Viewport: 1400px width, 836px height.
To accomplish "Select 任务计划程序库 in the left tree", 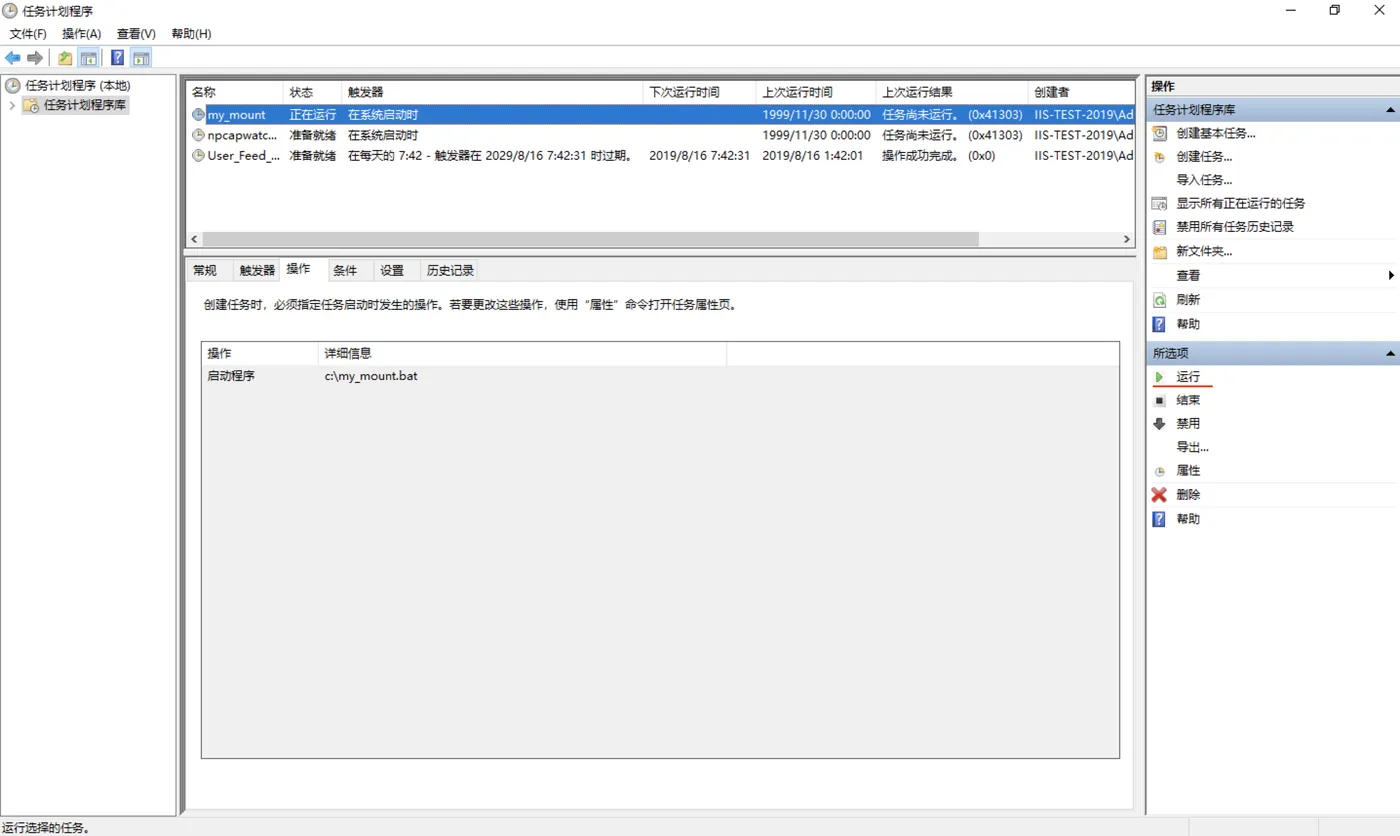I will pos(85,105).
